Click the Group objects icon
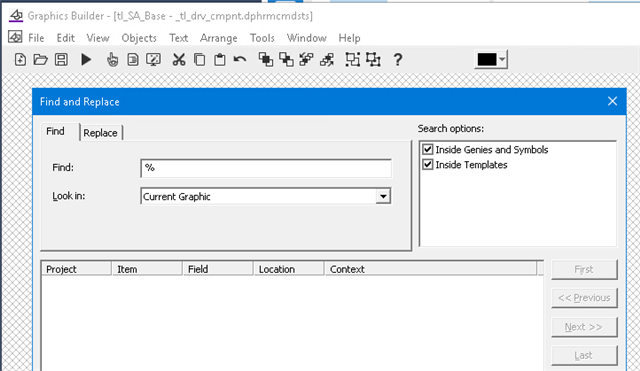 [353, 60]
